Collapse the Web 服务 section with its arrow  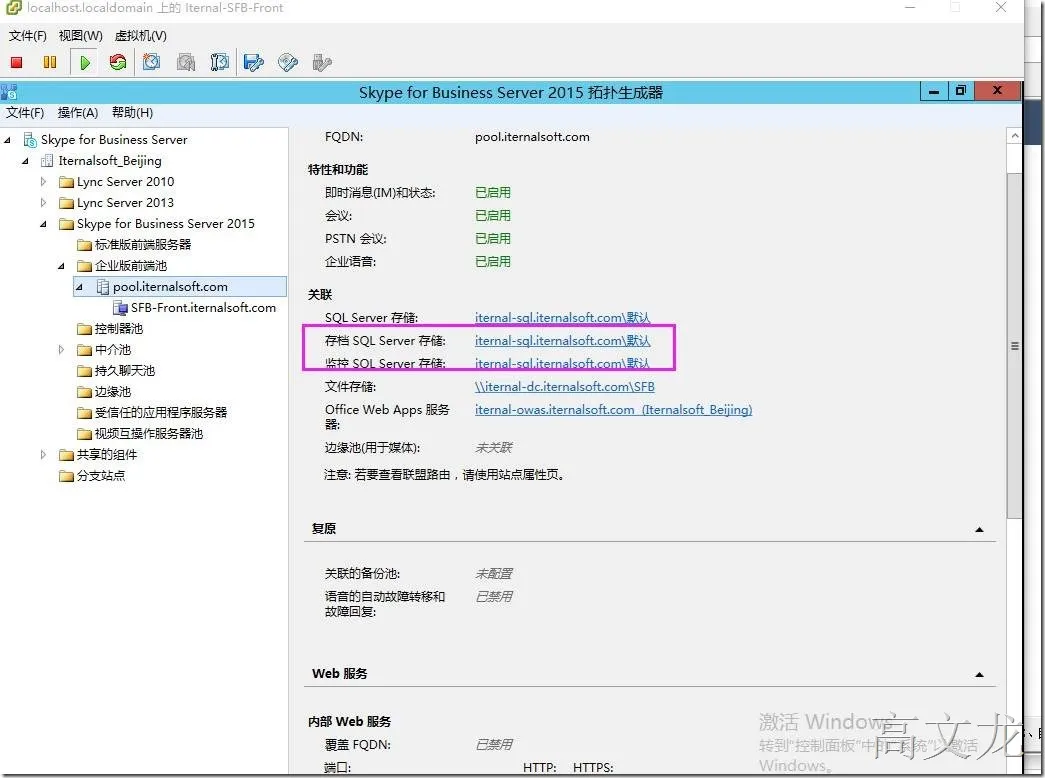979,675
